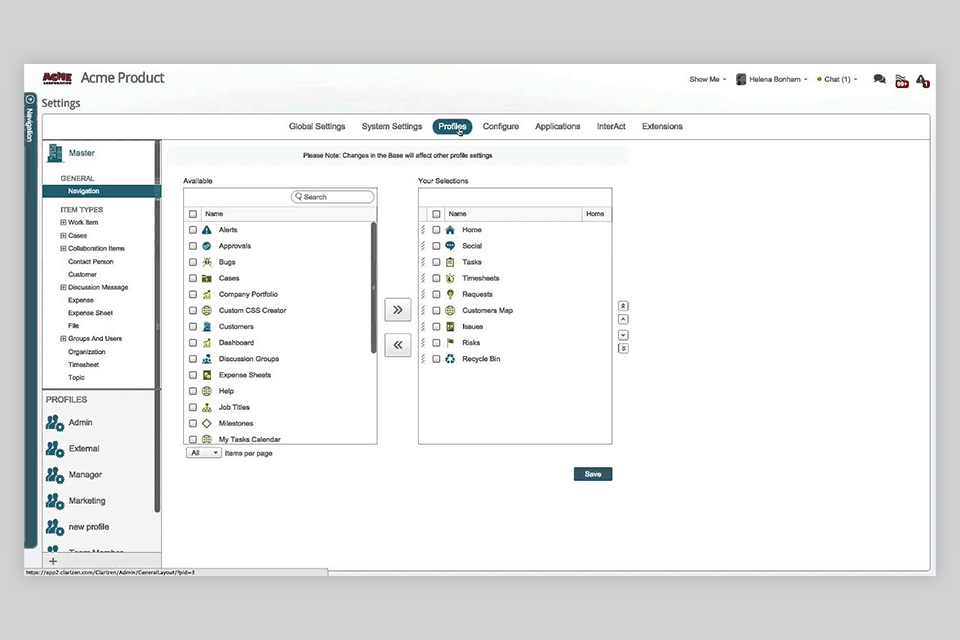
Task: Move selection to top of list
Action: [x=623, y=306]
